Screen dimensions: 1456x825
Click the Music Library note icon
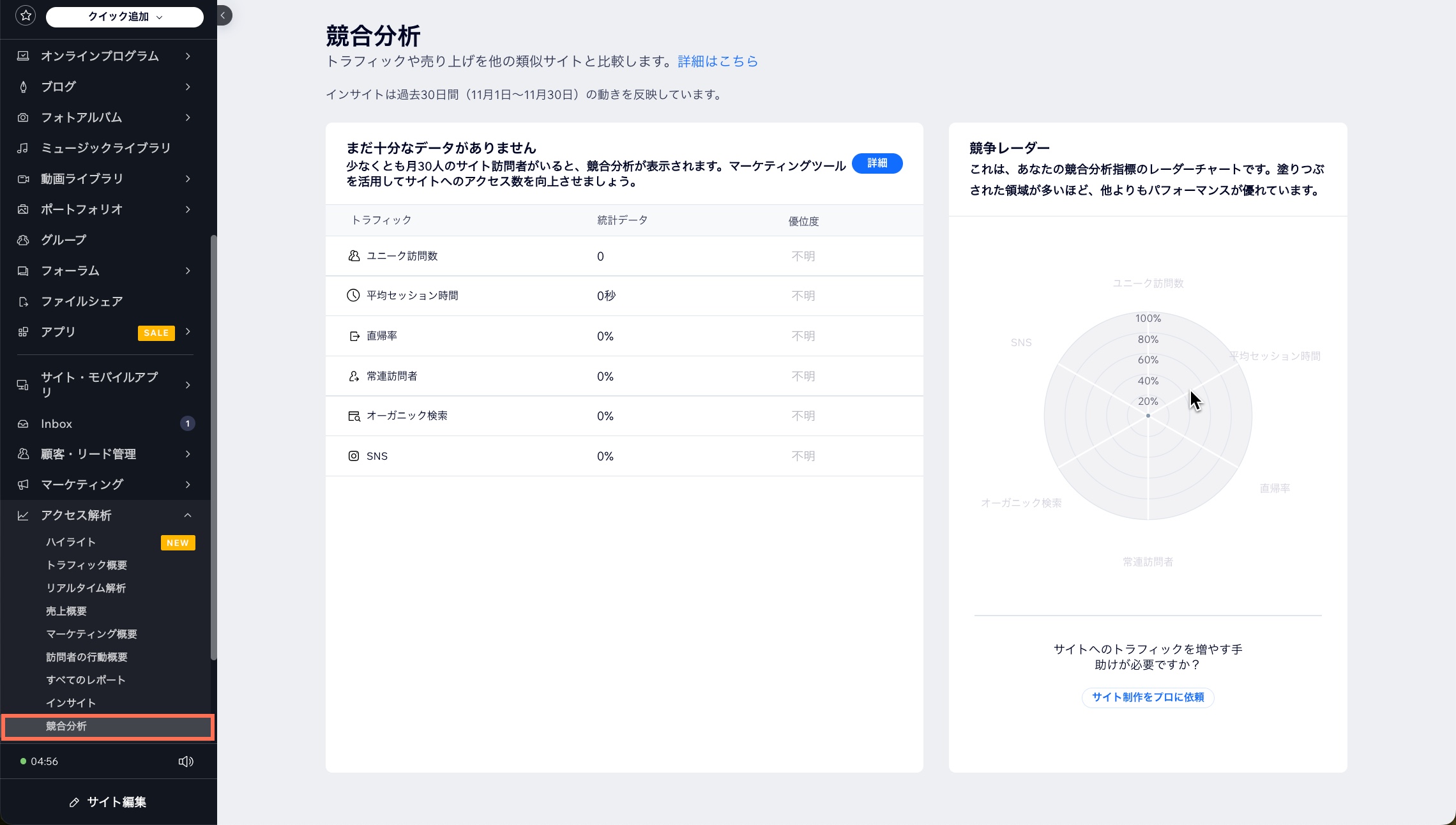click(x=23, y=148)
